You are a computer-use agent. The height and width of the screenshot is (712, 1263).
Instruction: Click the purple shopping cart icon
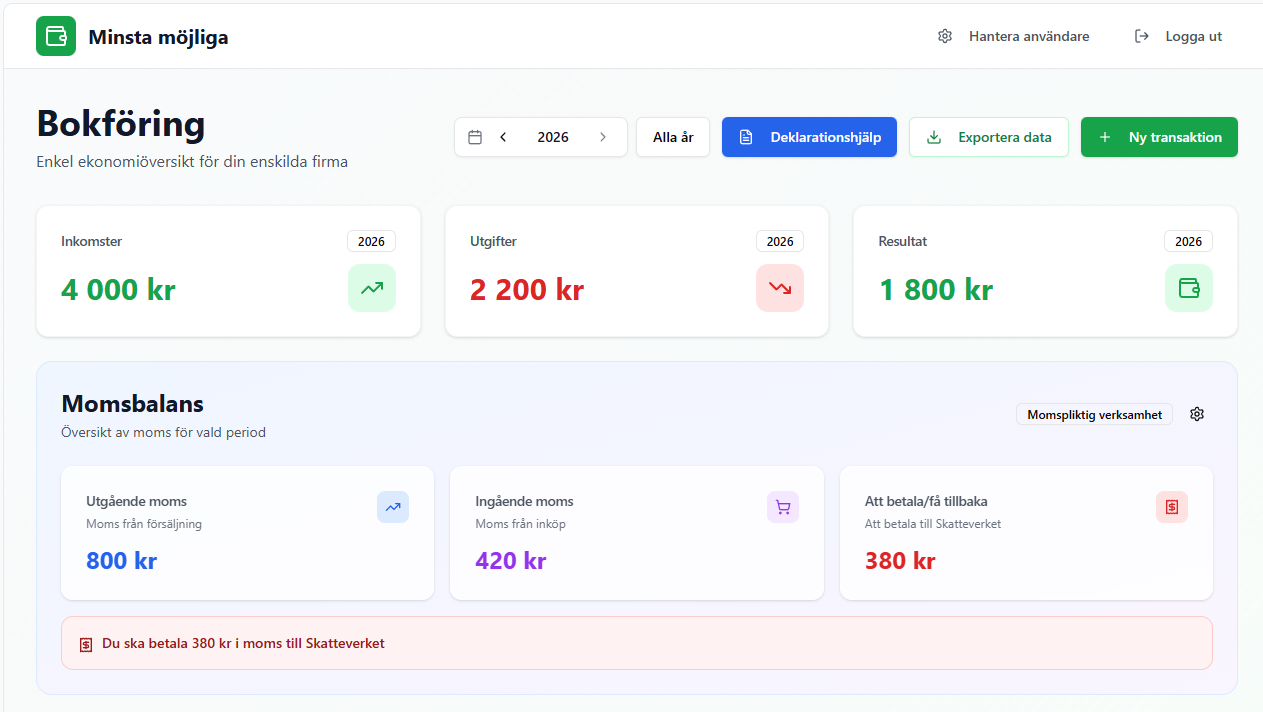pyautogui.click(x=783, y=507)
